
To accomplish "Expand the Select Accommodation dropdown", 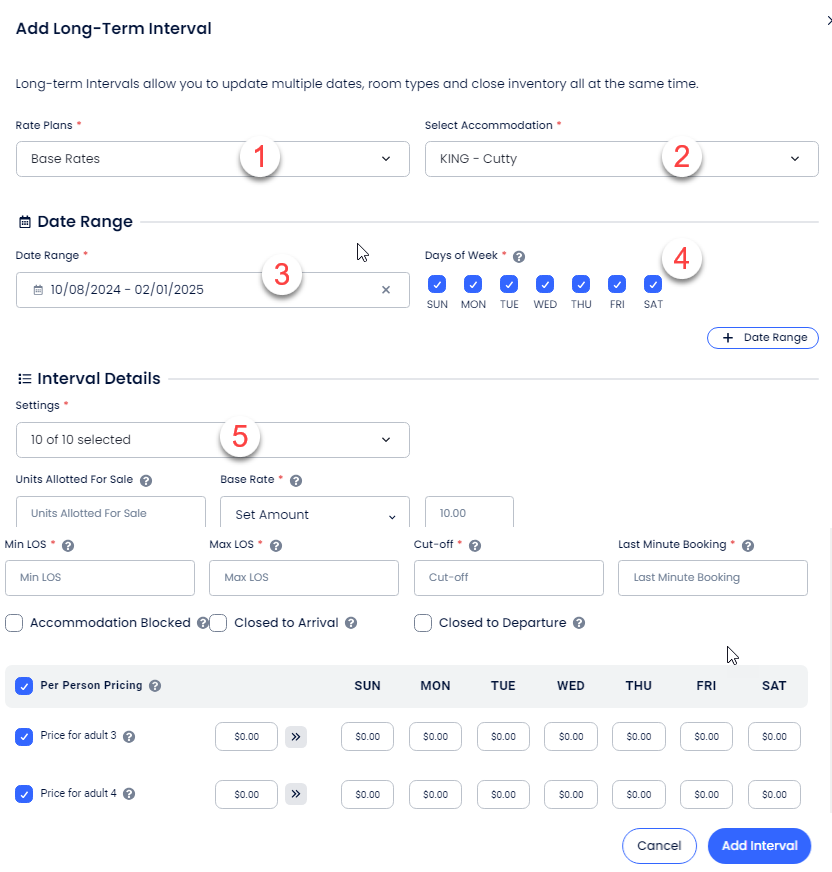I will [621, 159].
